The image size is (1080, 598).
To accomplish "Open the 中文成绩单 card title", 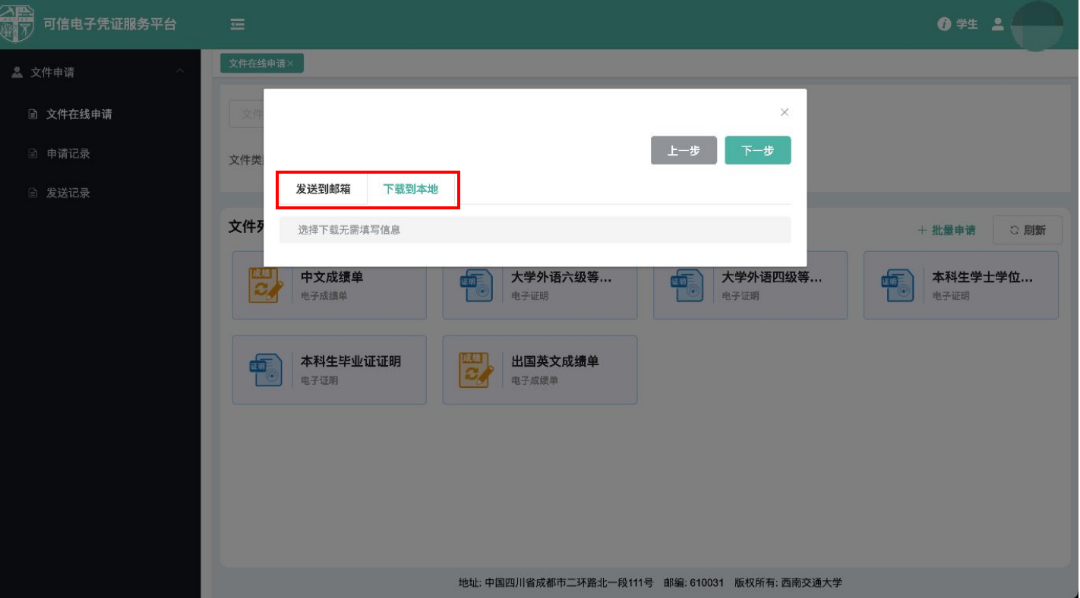I will pos(332,278).
